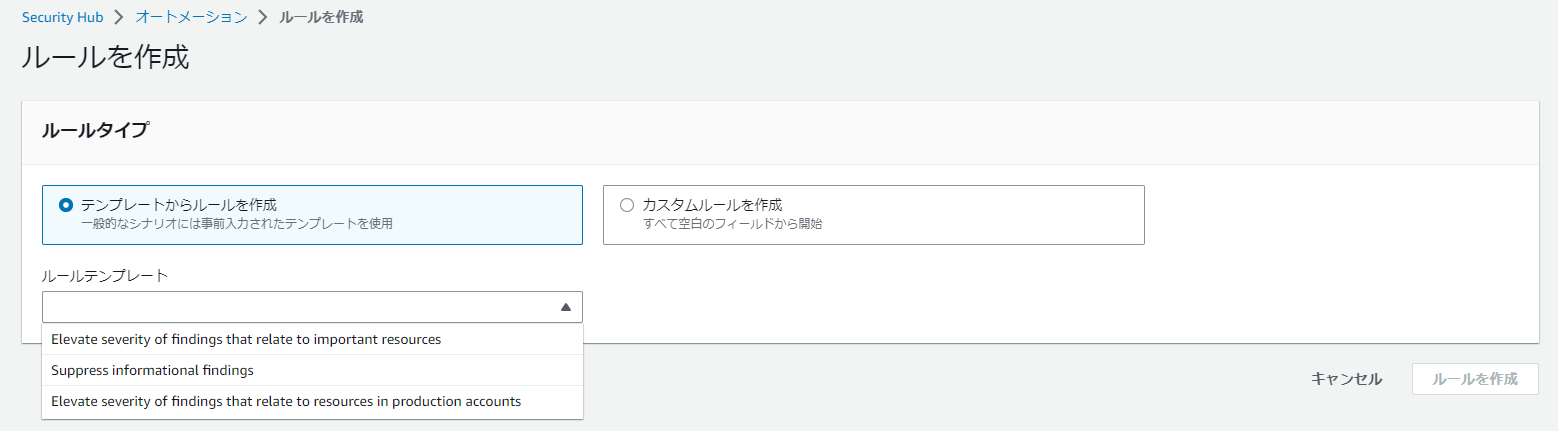Click the ルールを作成 submit button

1474,379
